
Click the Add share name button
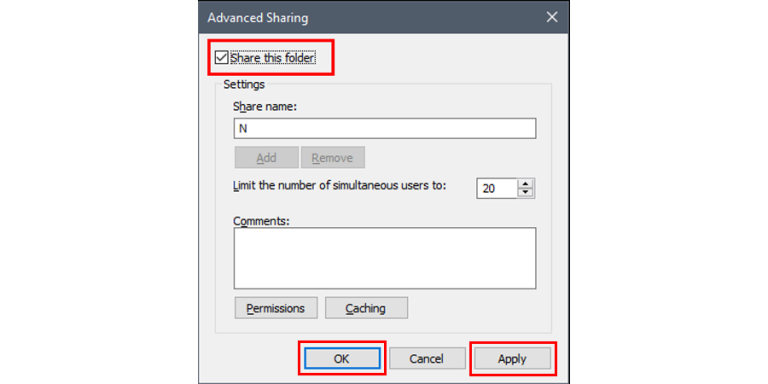pos(266,158)
